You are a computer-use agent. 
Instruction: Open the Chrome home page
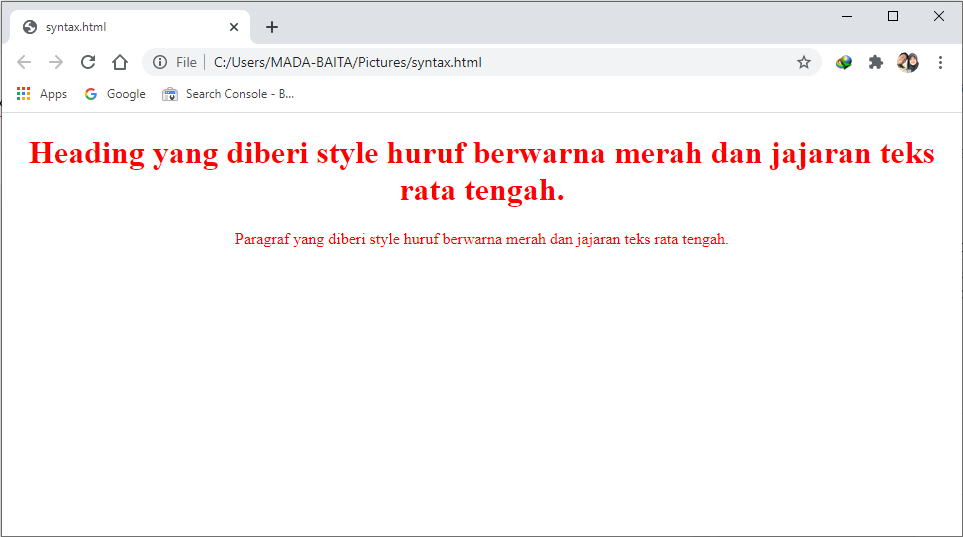(120, 62)
